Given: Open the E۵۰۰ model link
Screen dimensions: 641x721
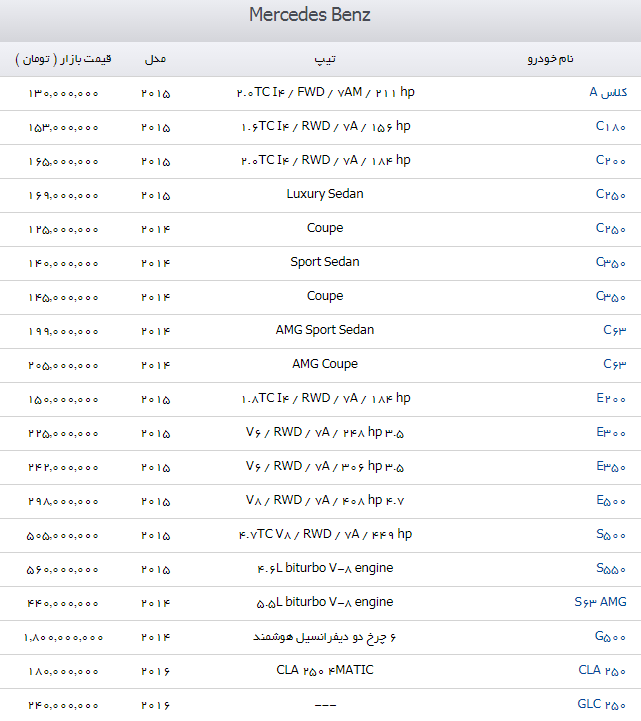Looking at the screenshot, I should pos(611,501).
